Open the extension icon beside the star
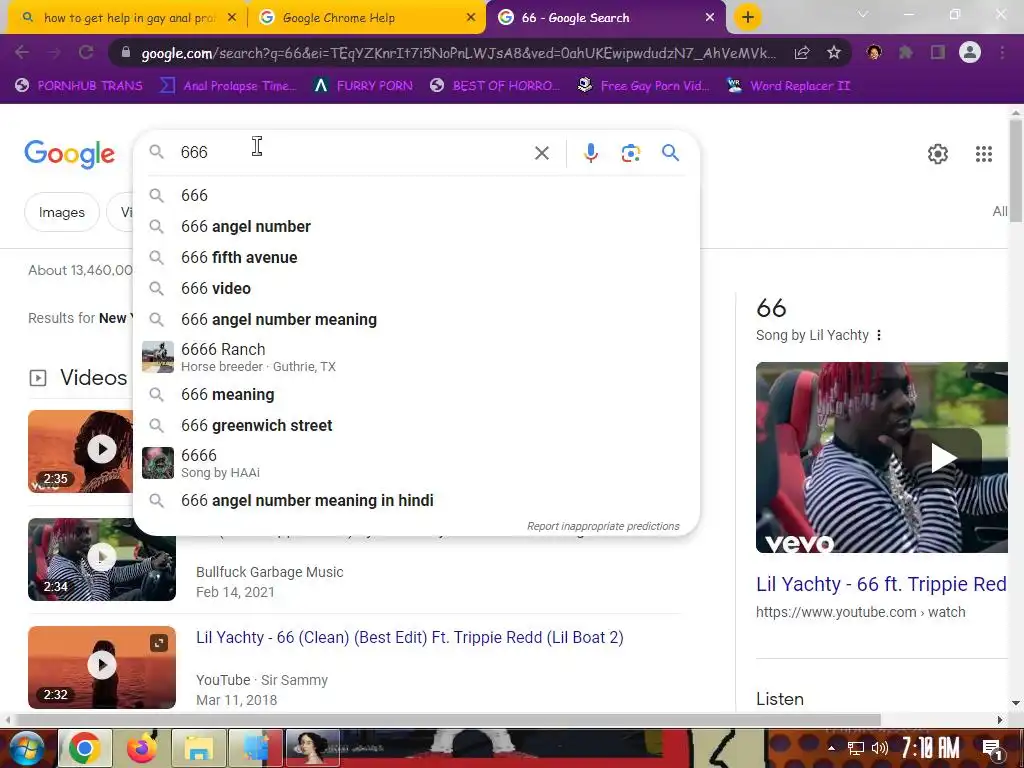 coord(874,52)
